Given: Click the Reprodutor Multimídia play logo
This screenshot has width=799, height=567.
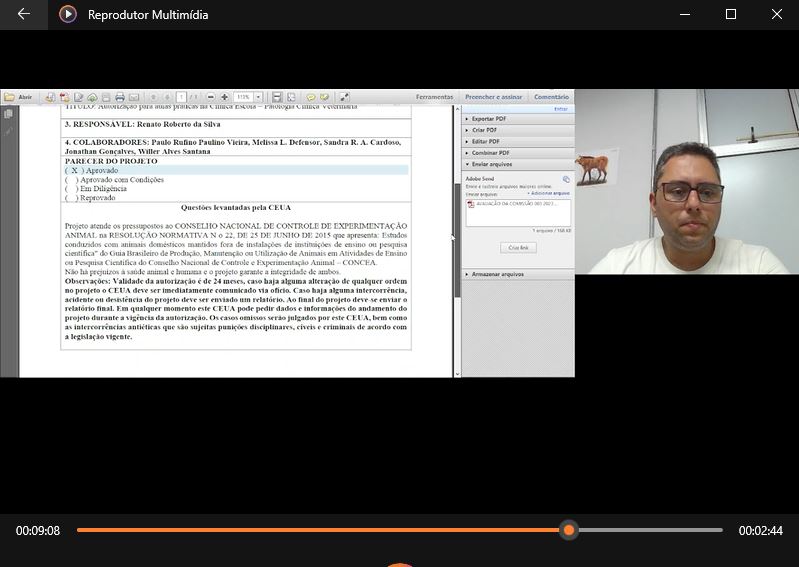Looking at the screenshot, I should [x=68, y=14].
